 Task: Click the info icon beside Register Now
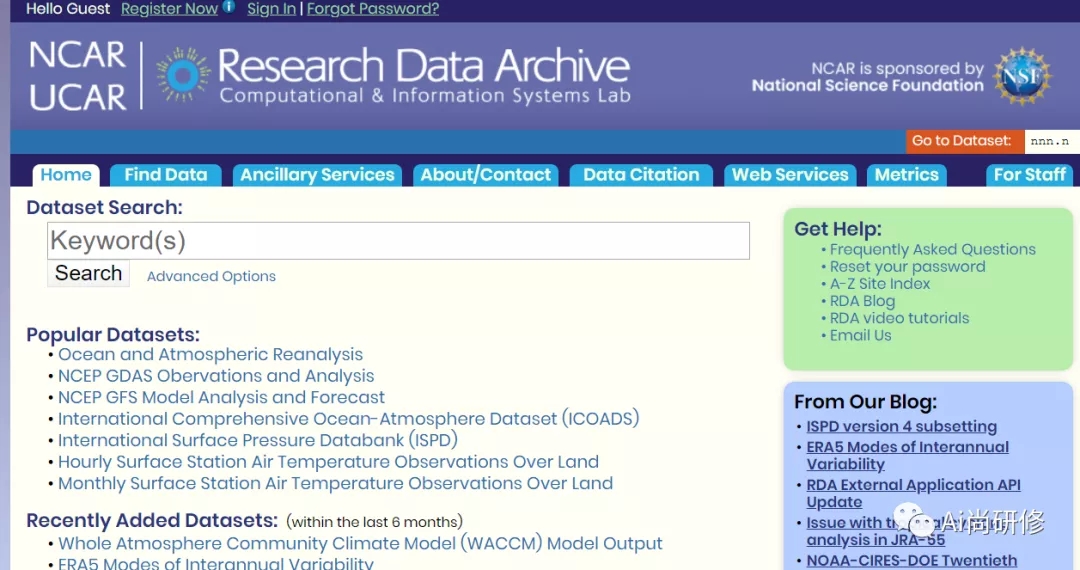(229, 7)
